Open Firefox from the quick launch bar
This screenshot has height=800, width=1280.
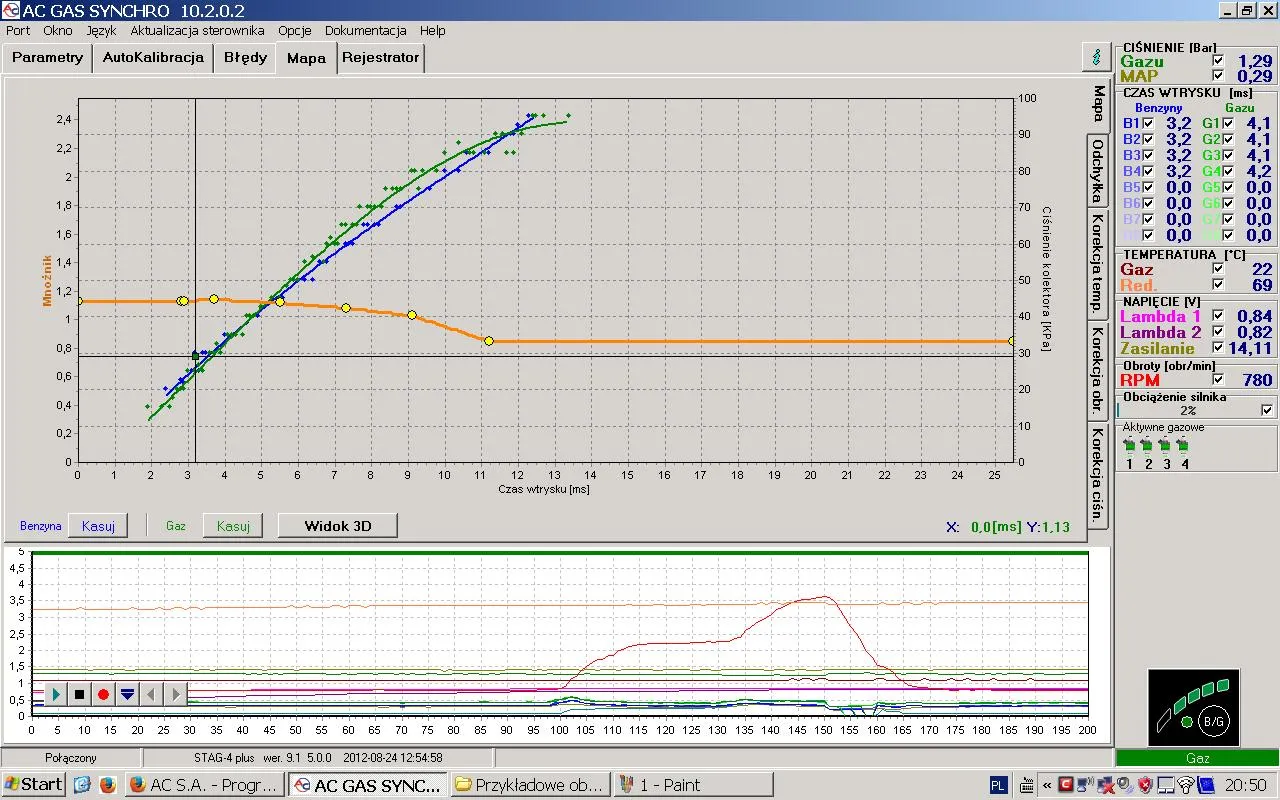point(107,785)
